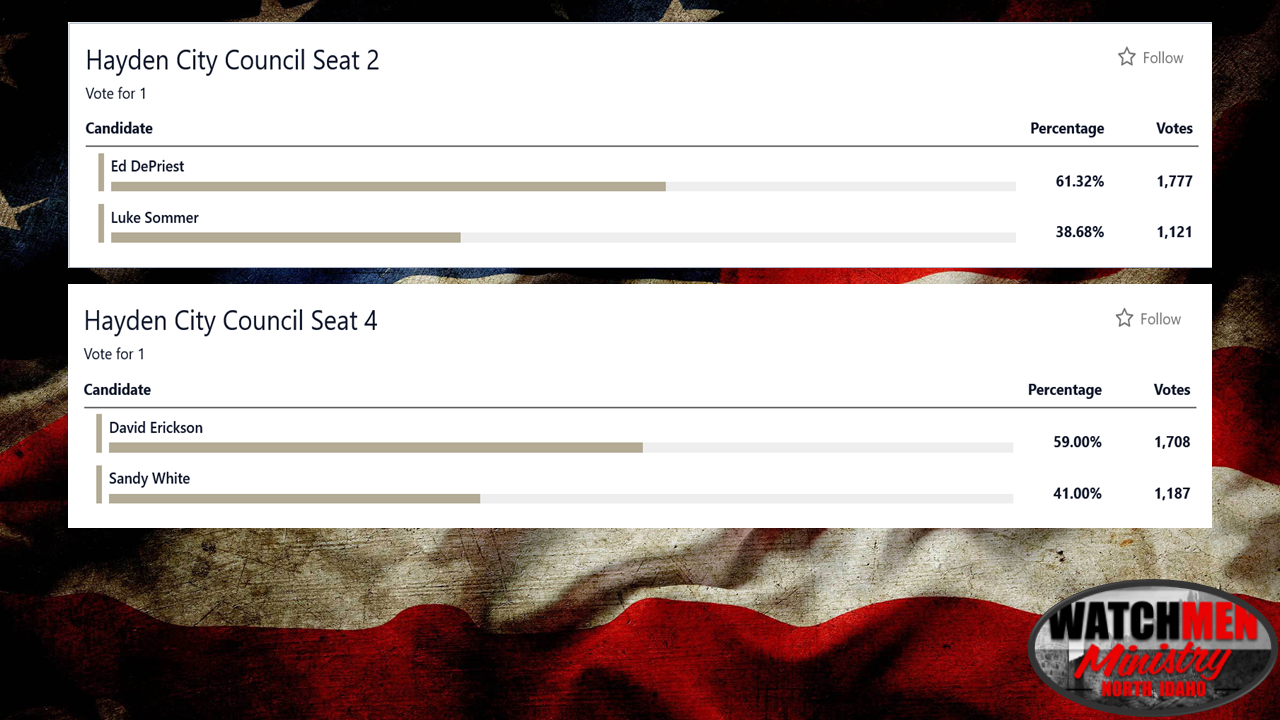Click Sandy White's vote percentage bar
1280x720 pixels.
[x=294, y=498]
